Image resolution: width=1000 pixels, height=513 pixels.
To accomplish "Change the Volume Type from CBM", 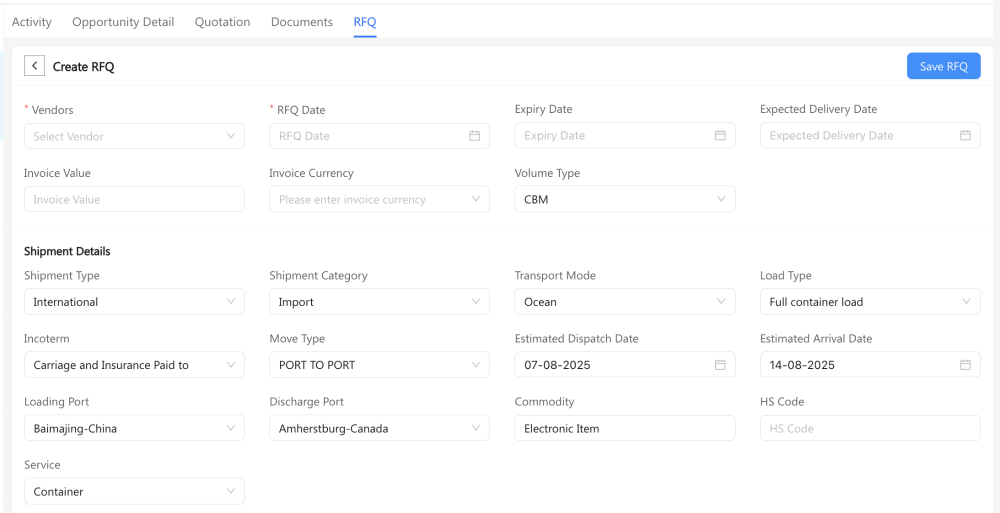I will [624, 199].
